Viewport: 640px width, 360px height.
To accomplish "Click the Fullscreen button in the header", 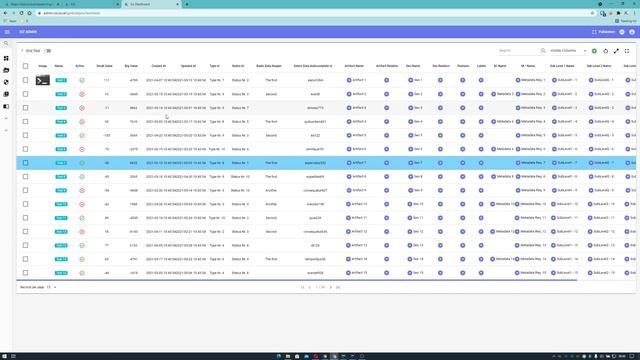I will click(604, 32).
